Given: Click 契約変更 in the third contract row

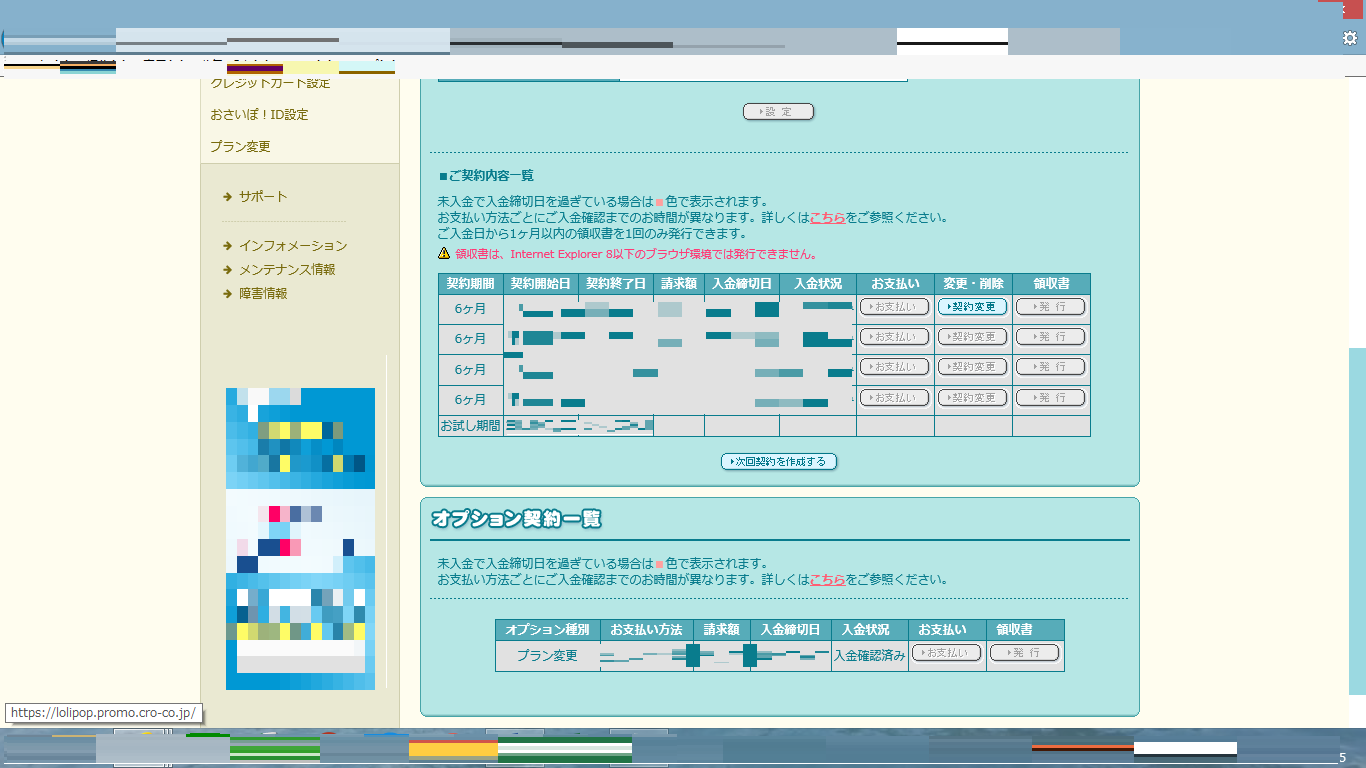Looking at the screenshot, I should click(972, 367).
